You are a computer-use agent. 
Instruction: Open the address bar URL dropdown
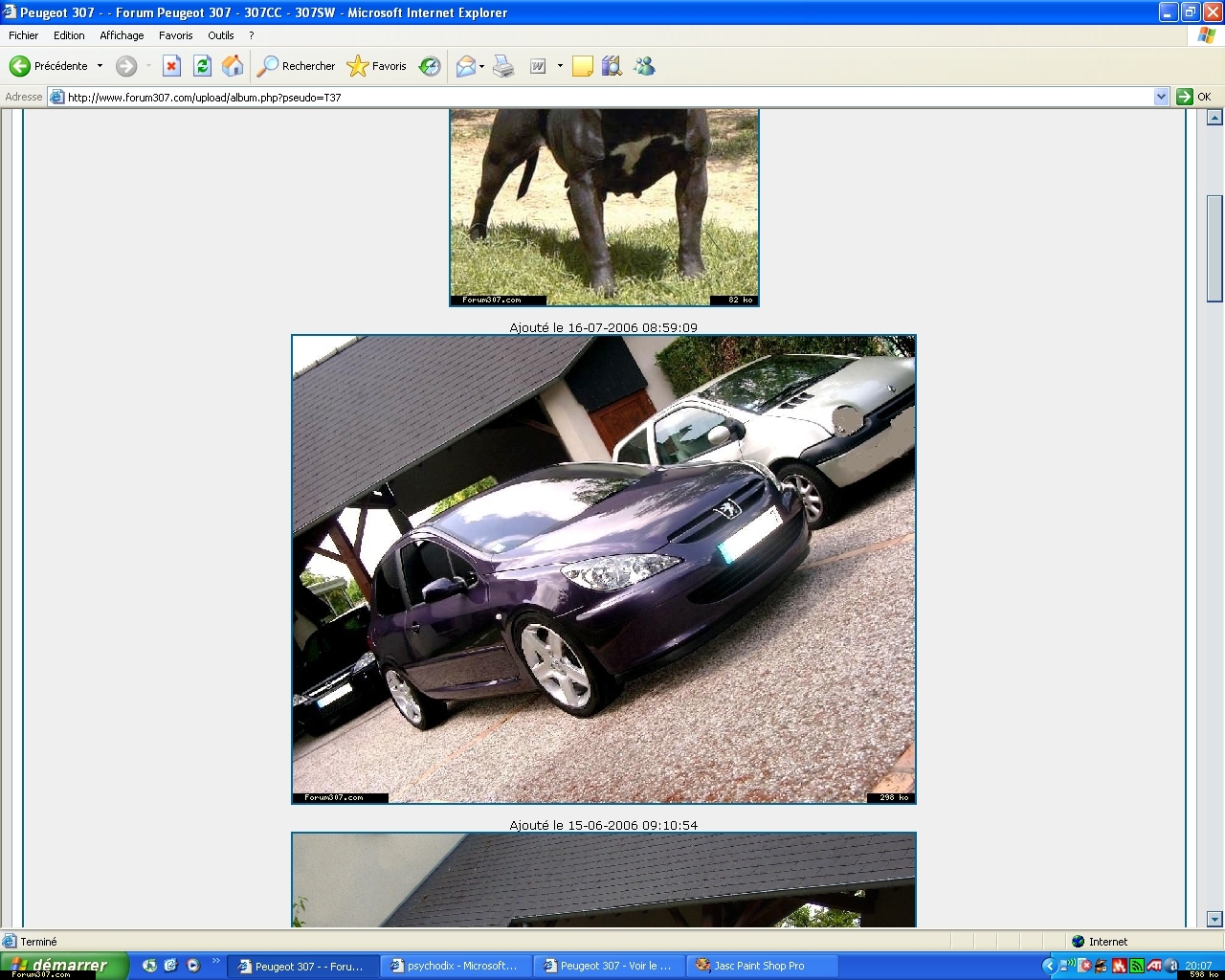[1161, 97]
